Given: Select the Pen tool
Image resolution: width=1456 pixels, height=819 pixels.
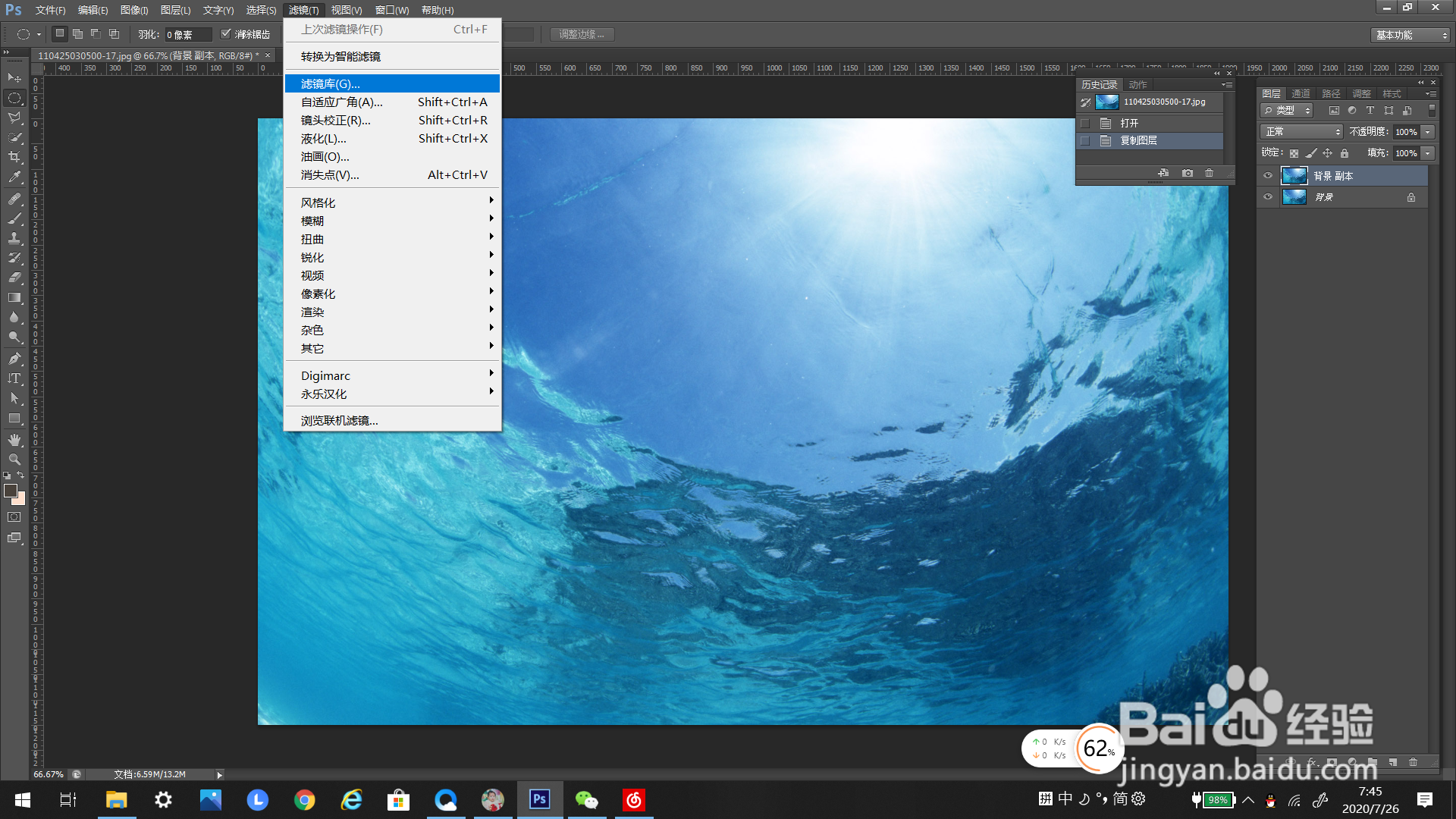Looking at the screenshot, I should click(x=14, y=359).
